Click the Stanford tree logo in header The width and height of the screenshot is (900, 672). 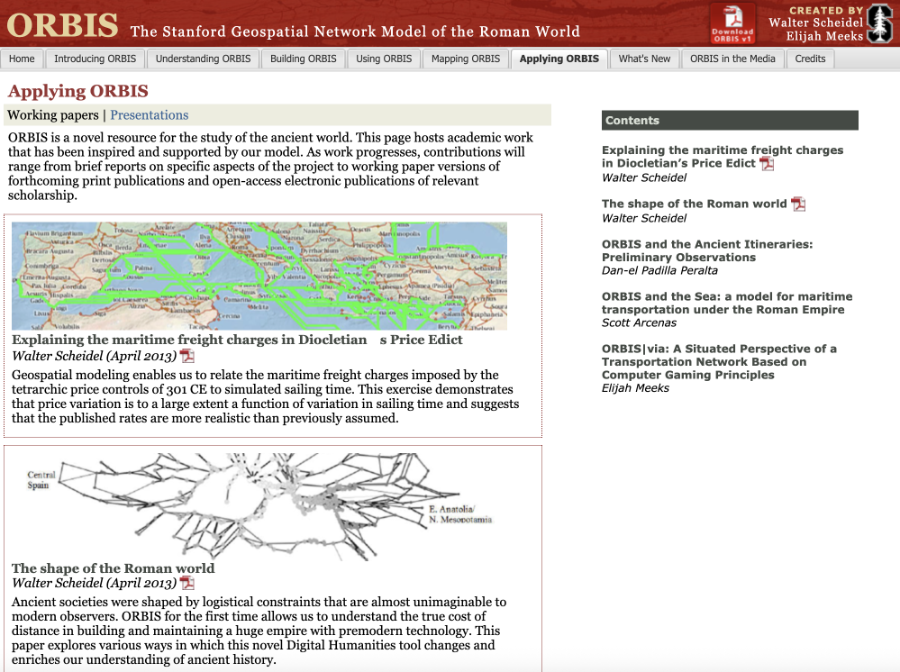879,22
